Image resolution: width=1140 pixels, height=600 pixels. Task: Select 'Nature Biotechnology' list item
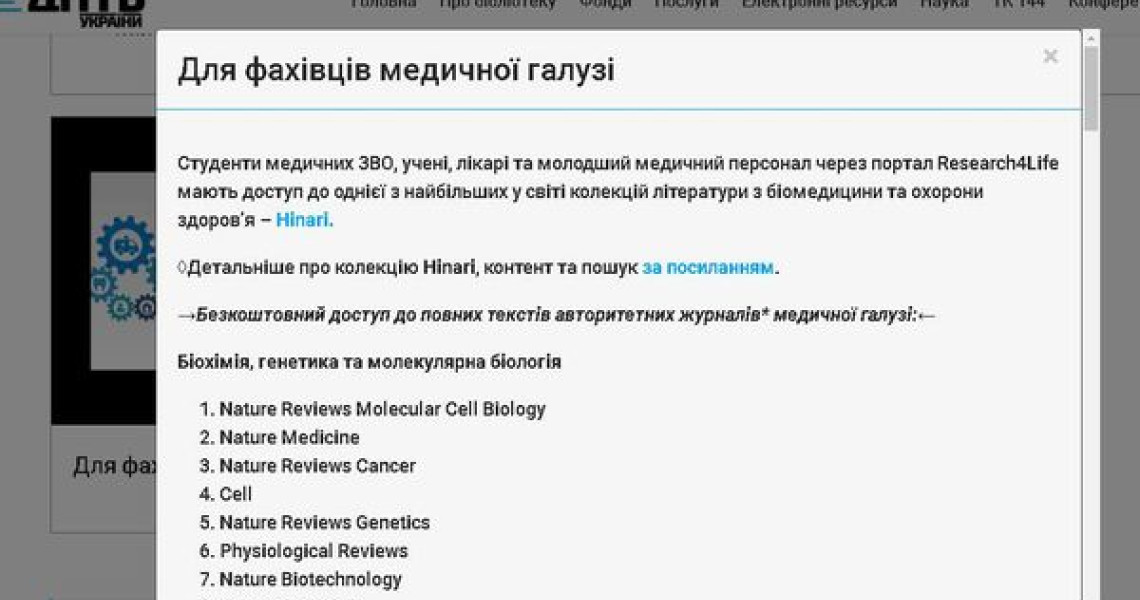tap(310, 579)
